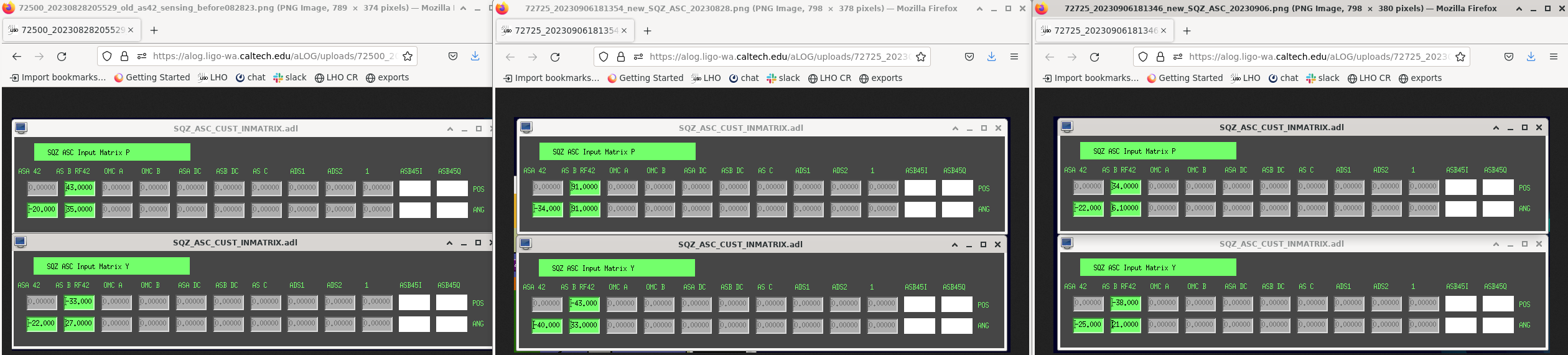Reload the page in the left Firefox window
Screen dimensions: 1568x355
pyautogui.click(x=62, y=57)
